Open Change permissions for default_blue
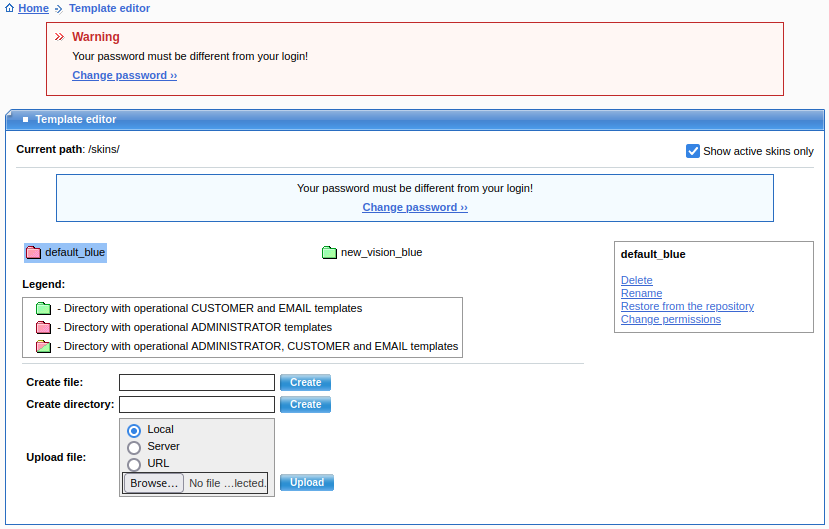 click(670, 319)
